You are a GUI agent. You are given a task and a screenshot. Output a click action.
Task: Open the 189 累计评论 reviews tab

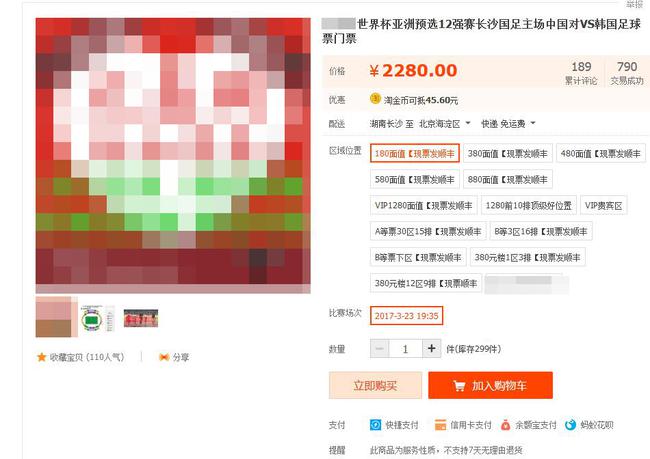tap(581, 73)
